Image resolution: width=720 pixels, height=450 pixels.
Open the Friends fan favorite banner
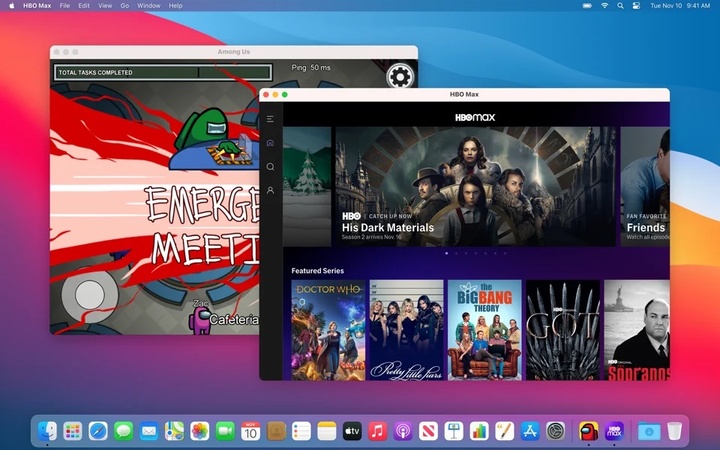[645, 186]
